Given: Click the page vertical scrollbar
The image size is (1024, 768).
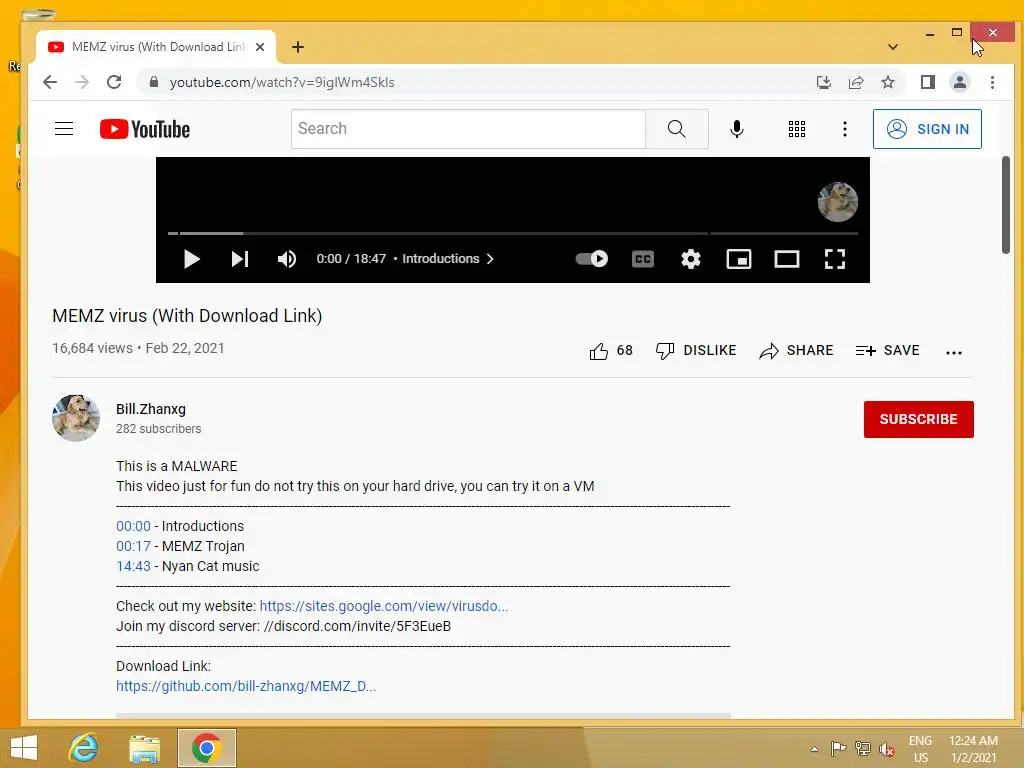Looking at the screenshot, I should [x=1006, y=205].
